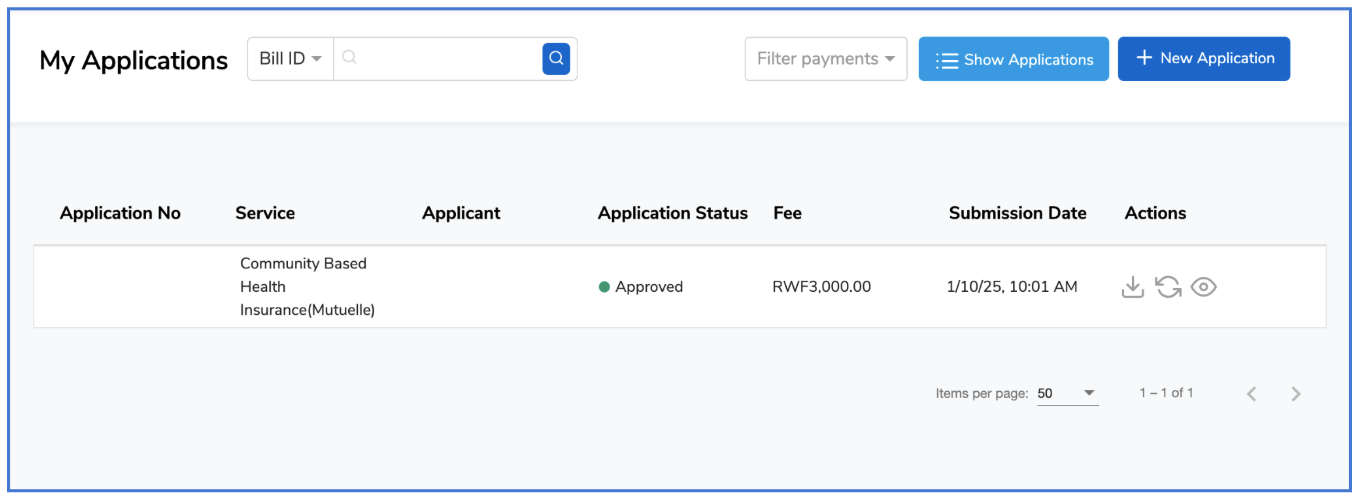Click the Service column header

265,213
